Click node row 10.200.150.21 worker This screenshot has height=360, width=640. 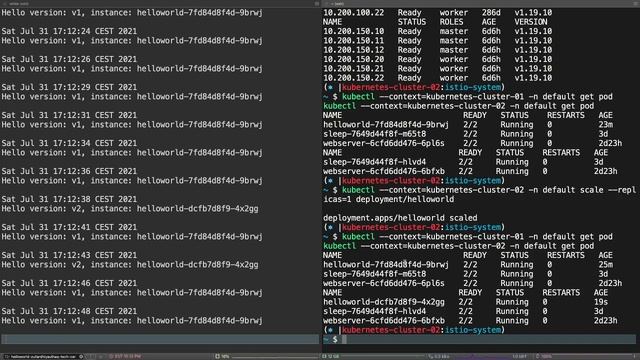tap(438, 69)
